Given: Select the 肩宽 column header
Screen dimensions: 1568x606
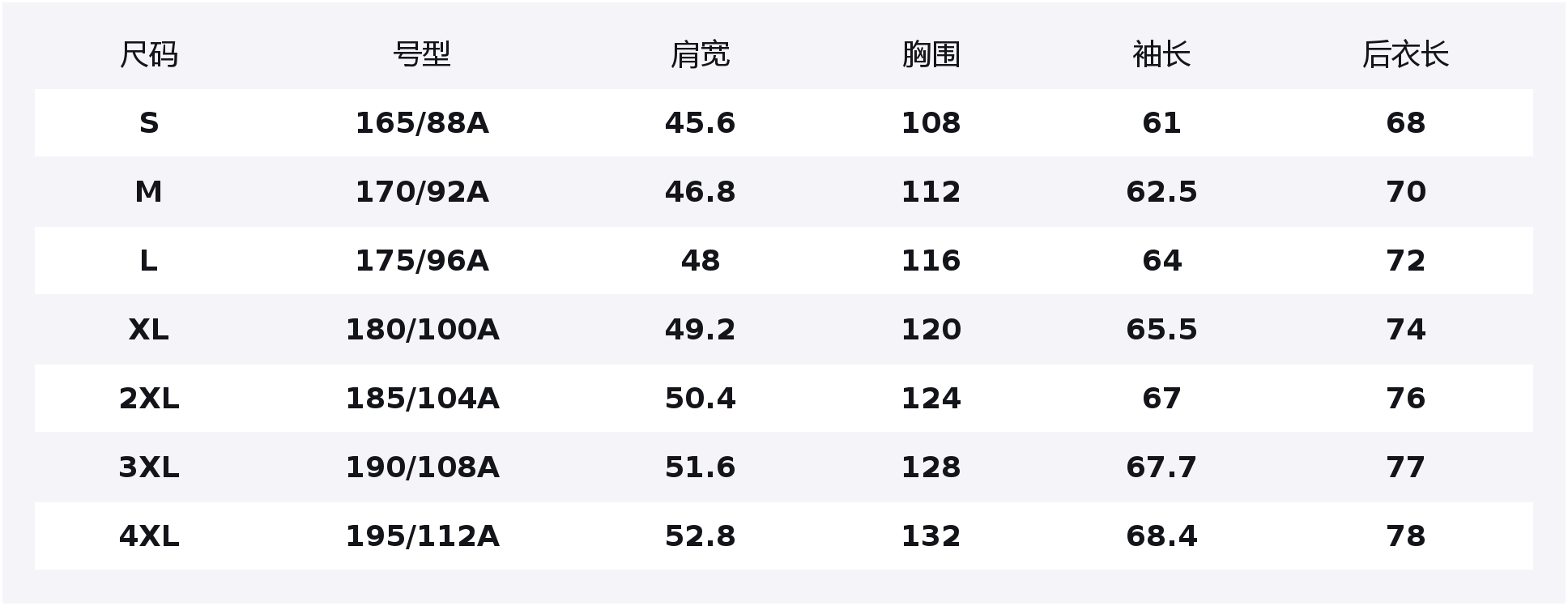Looking at the screenshot, I should 700,54.
